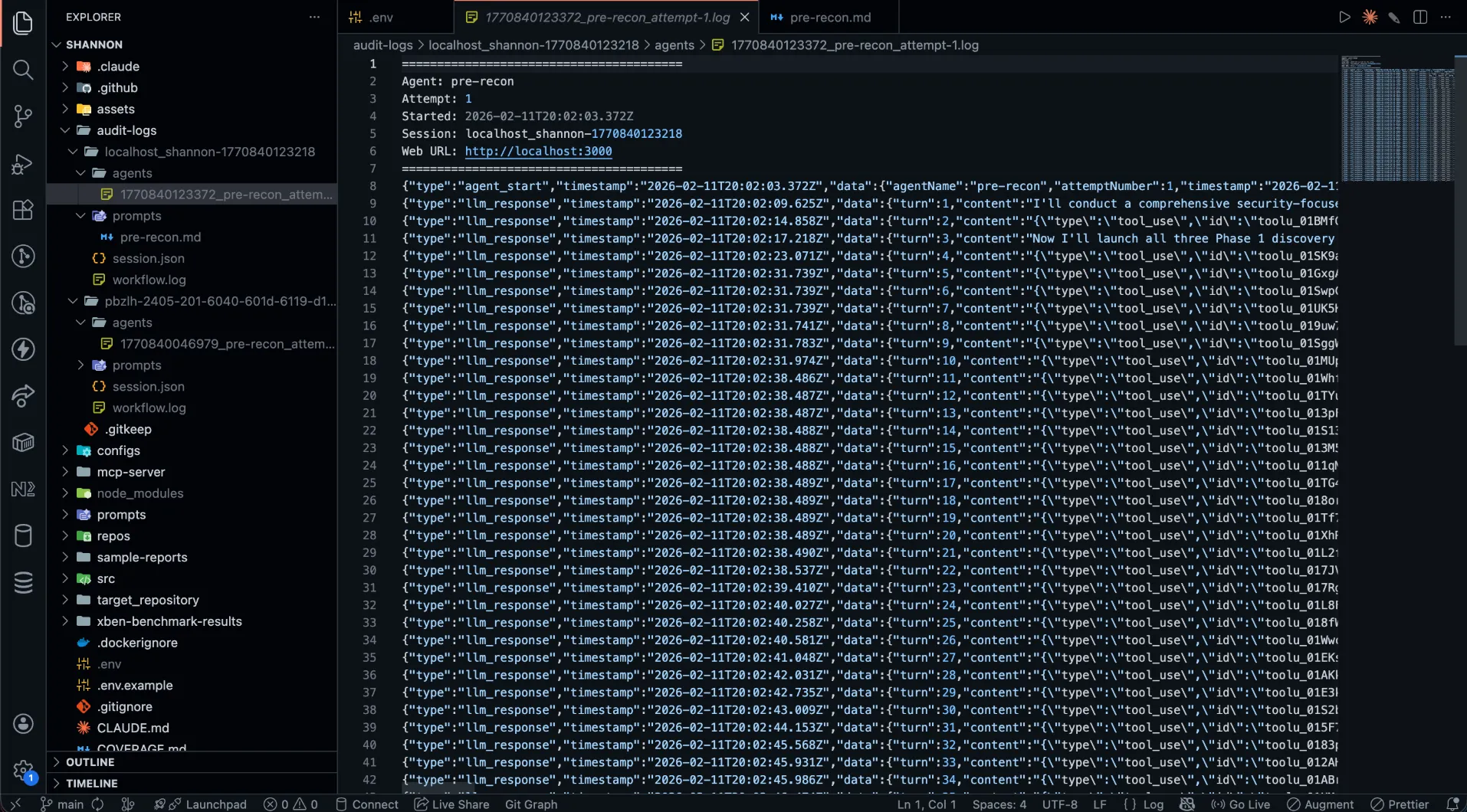Toggle split editor layout

pyautogui.click(x=1420, y=17)
